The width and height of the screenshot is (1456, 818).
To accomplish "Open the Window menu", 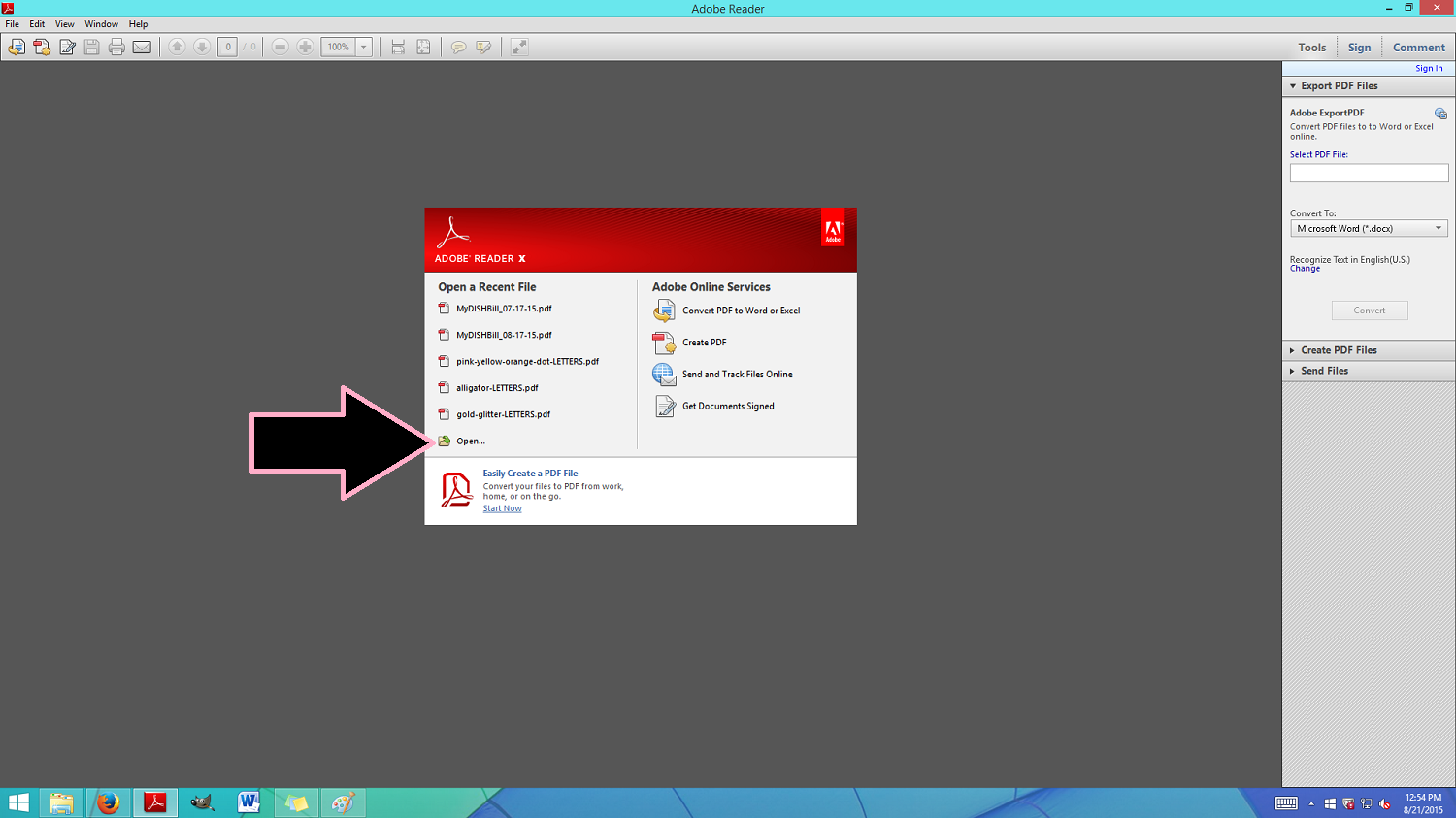I will click(101, 24).
